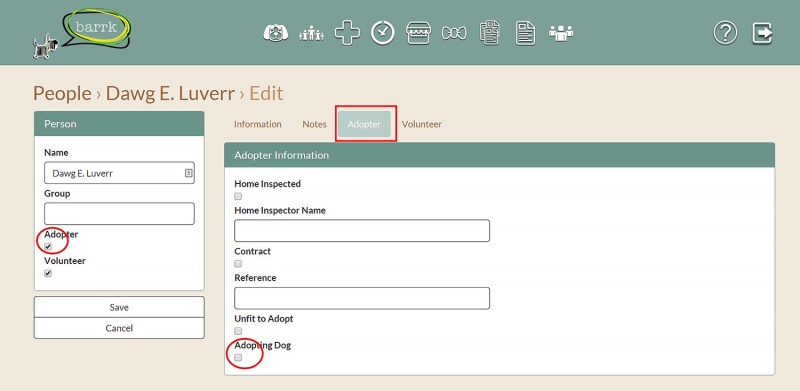Open the storefront shop icon
This screenshot has height=391, width=800.
click(418, 34)
